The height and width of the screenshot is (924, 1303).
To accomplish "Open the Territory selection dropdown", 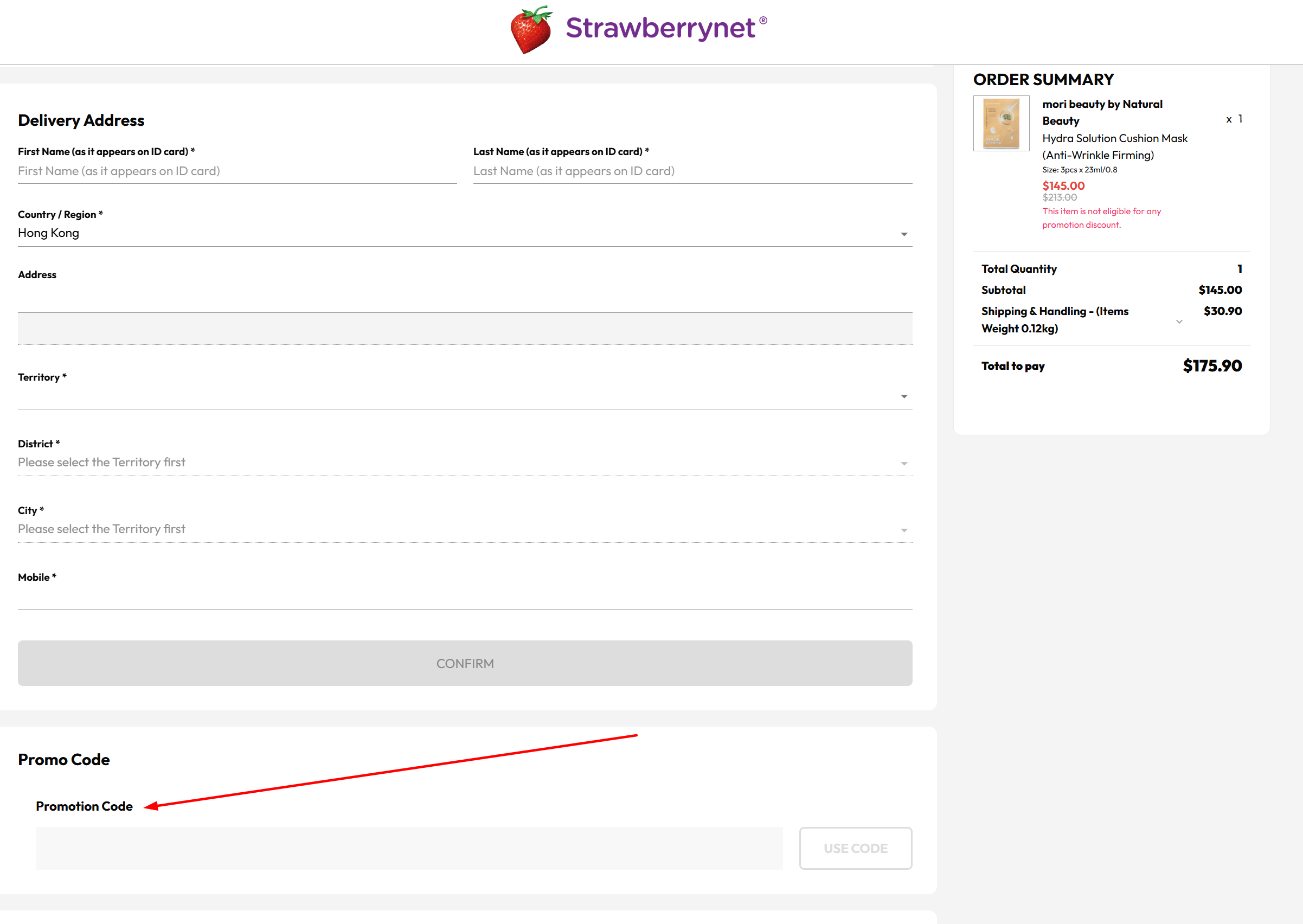I will [903, 395].
